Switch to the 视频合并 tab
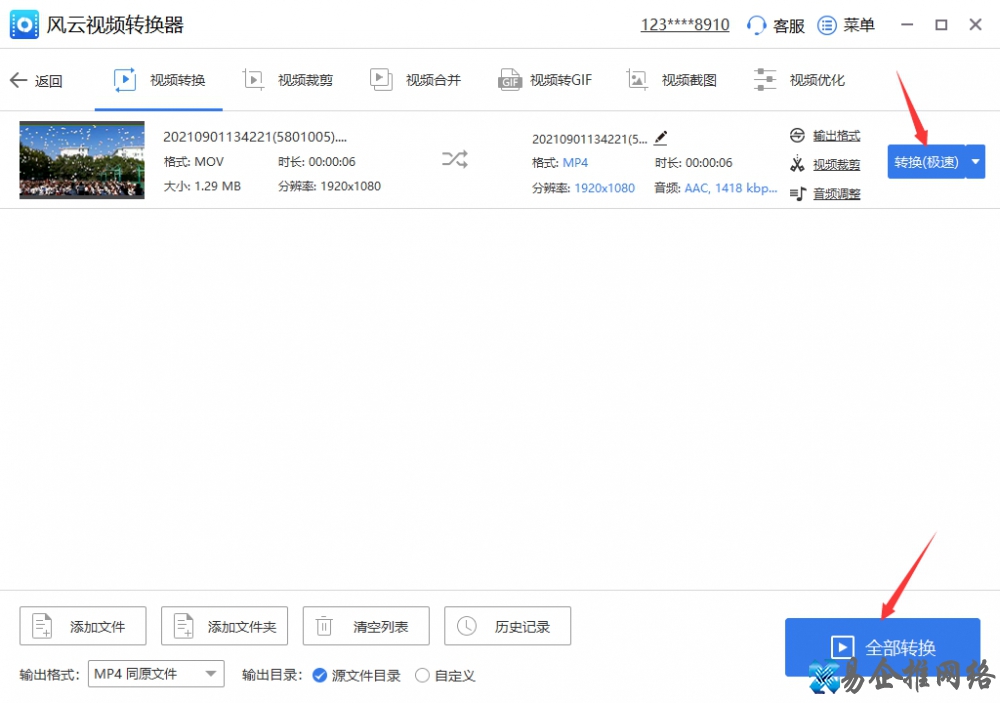1000x703 pixels. coord(417,80)
